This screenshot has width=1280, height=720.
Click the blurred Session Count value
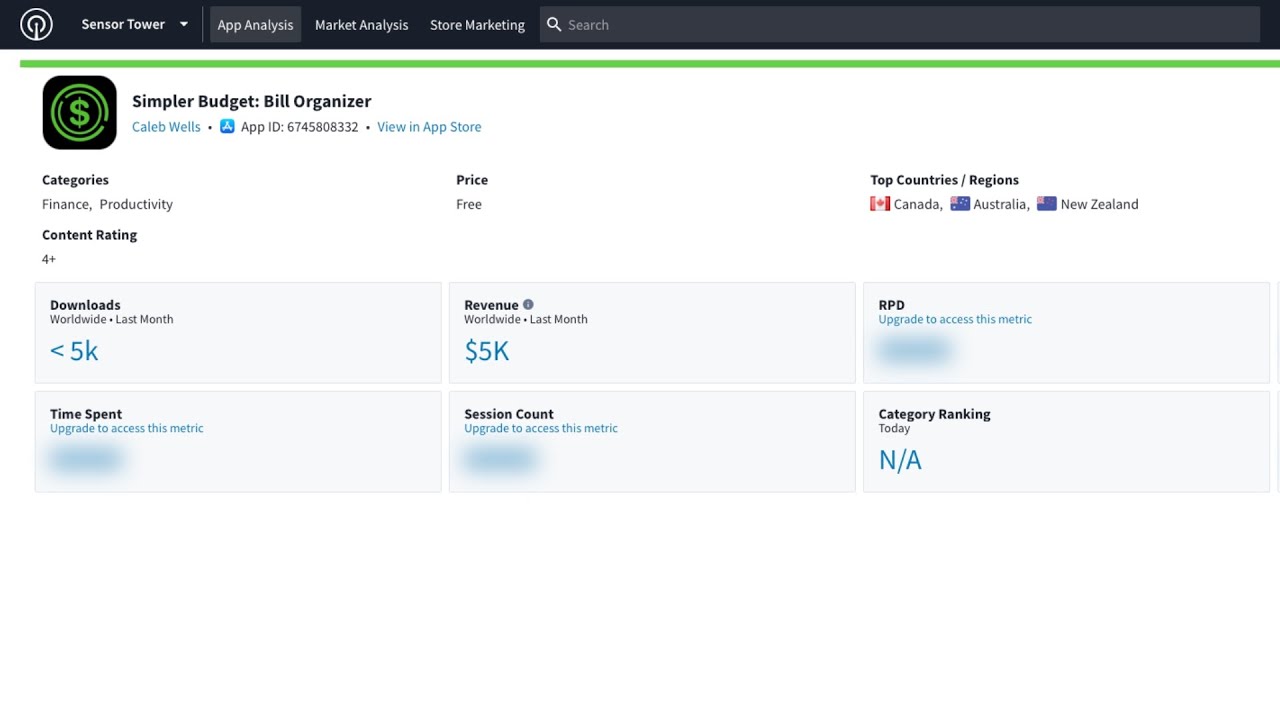500,460
